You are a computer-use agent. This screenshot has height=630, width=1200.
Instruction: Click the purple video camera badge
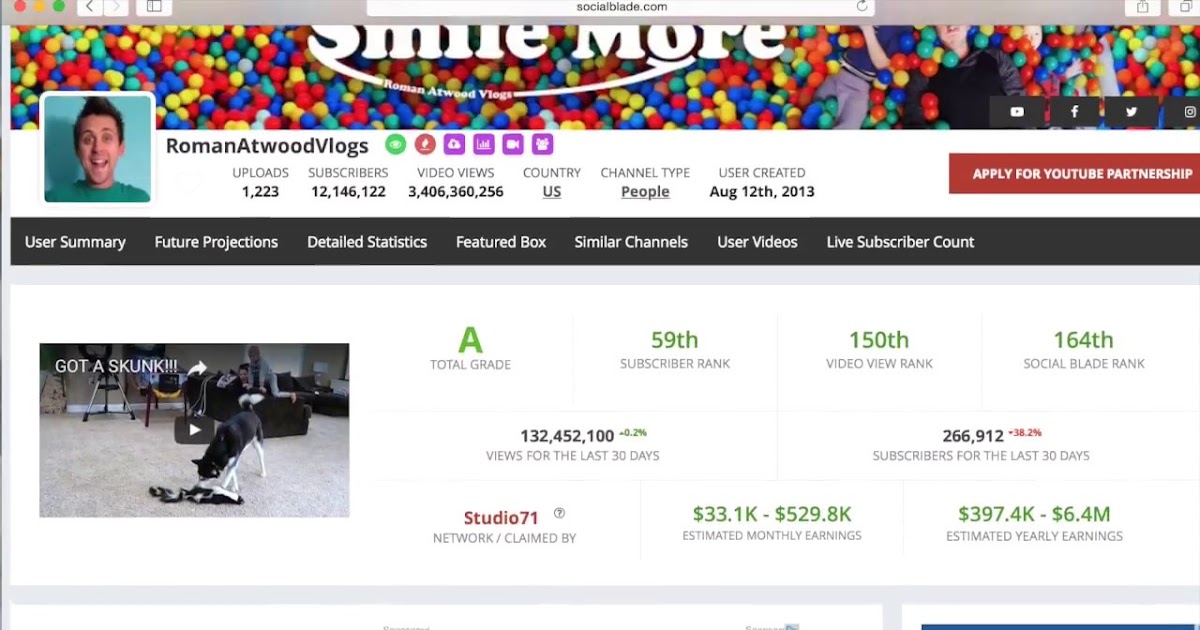513,145
